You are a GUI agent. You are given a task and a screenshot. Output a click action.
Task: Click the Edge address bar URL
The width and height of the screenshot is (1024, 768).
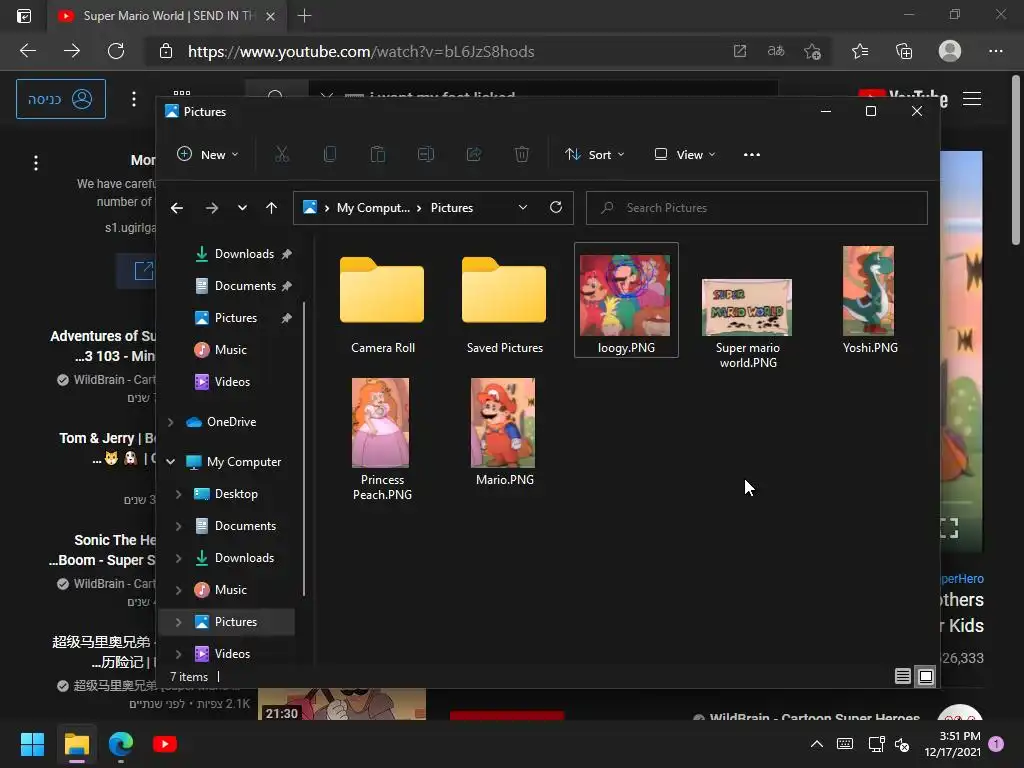pos(361,51)
